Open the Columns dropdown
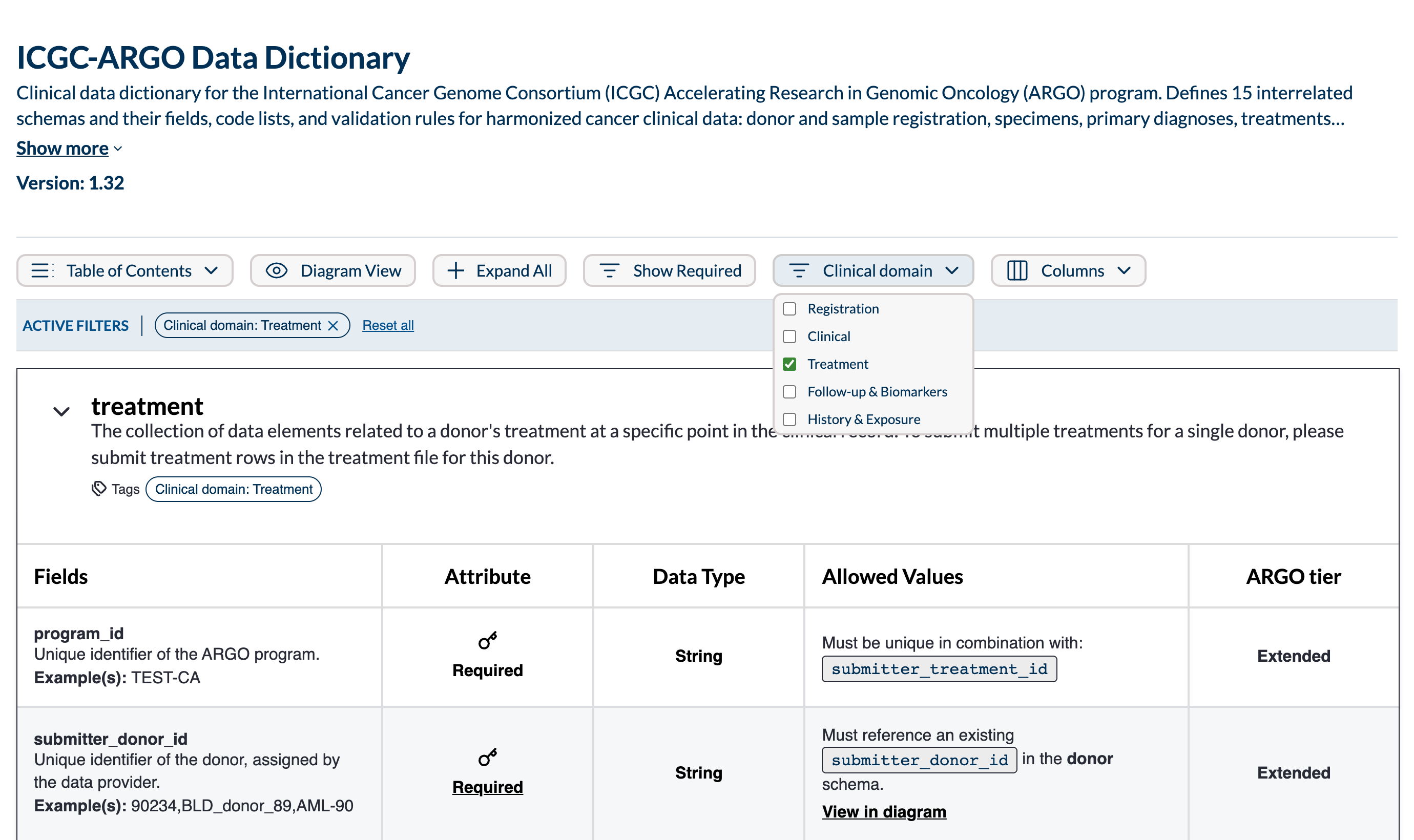1414x840 pixels. pyautogui.click(x=1068, y=270)
